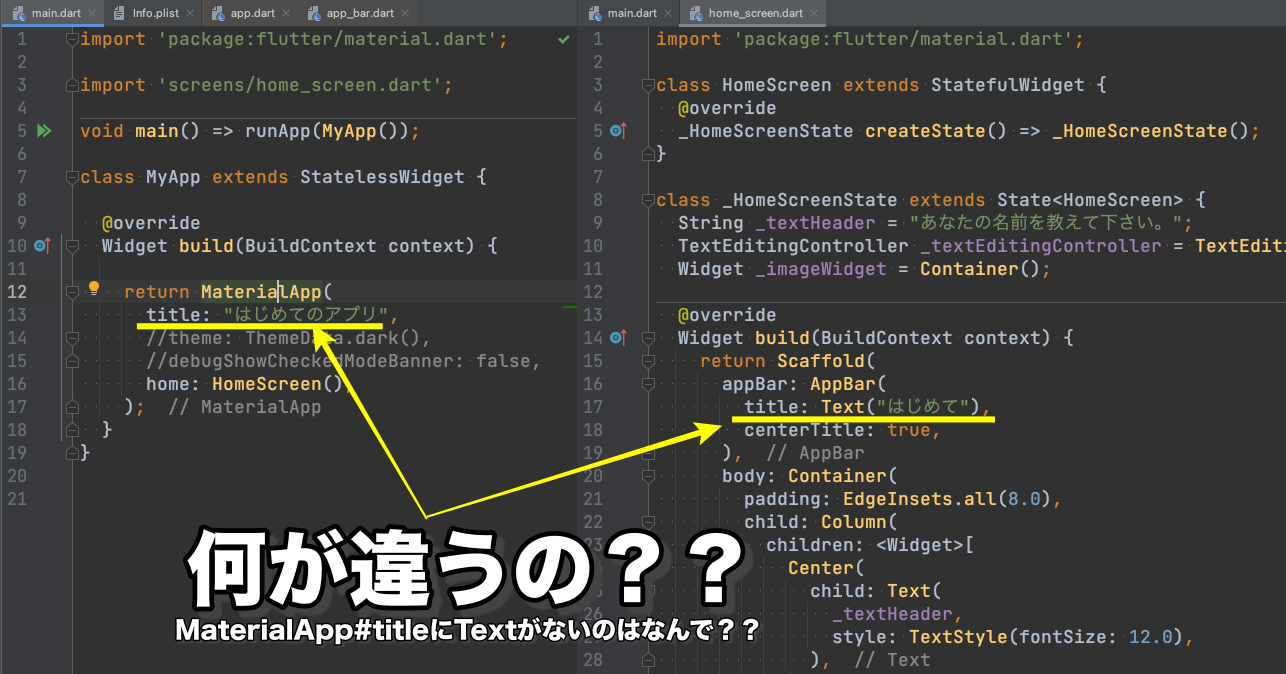Switch to the Info.plist tab

[x=155, y=13]
